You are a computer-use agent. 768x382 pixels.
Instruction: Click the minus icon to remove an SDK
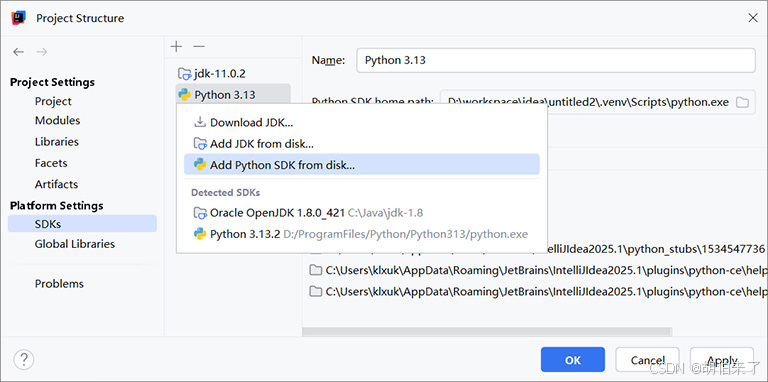point(198,47)
